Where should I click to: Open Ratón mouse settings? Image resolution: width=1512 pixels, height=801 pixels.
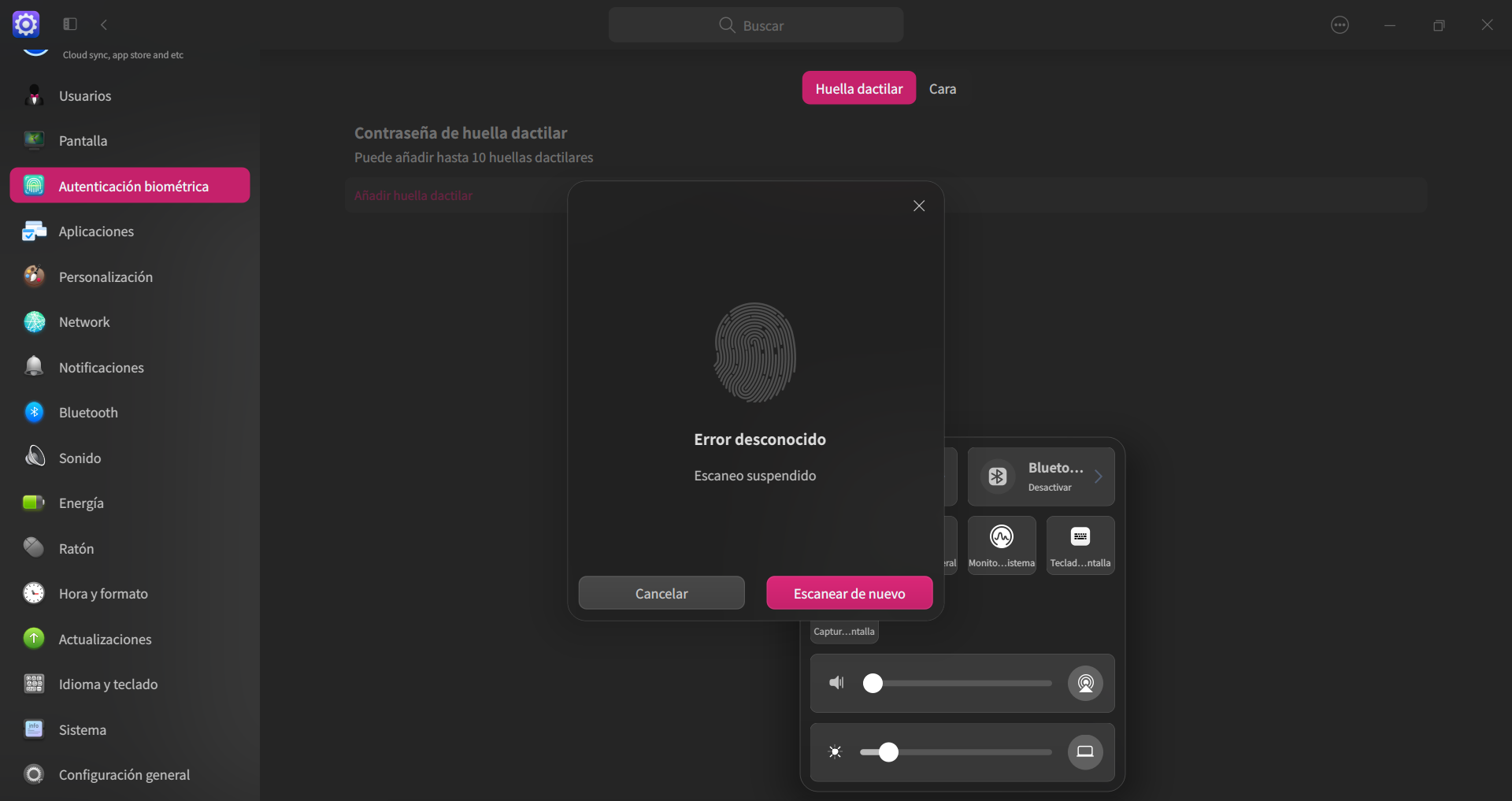(130, 549)
